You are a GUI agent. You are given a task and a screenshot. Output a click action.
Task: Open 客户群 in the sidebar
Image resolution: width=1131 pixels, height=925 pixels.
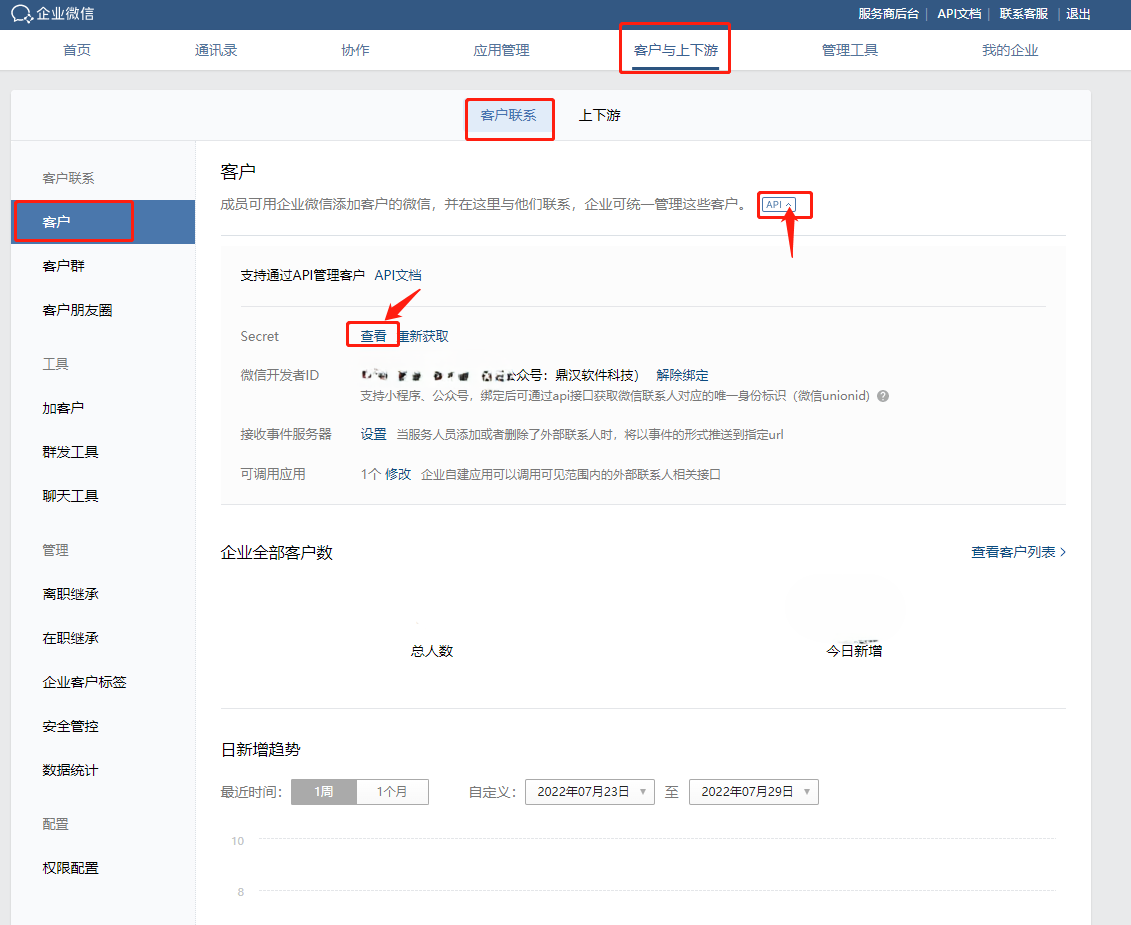[63, 266]
